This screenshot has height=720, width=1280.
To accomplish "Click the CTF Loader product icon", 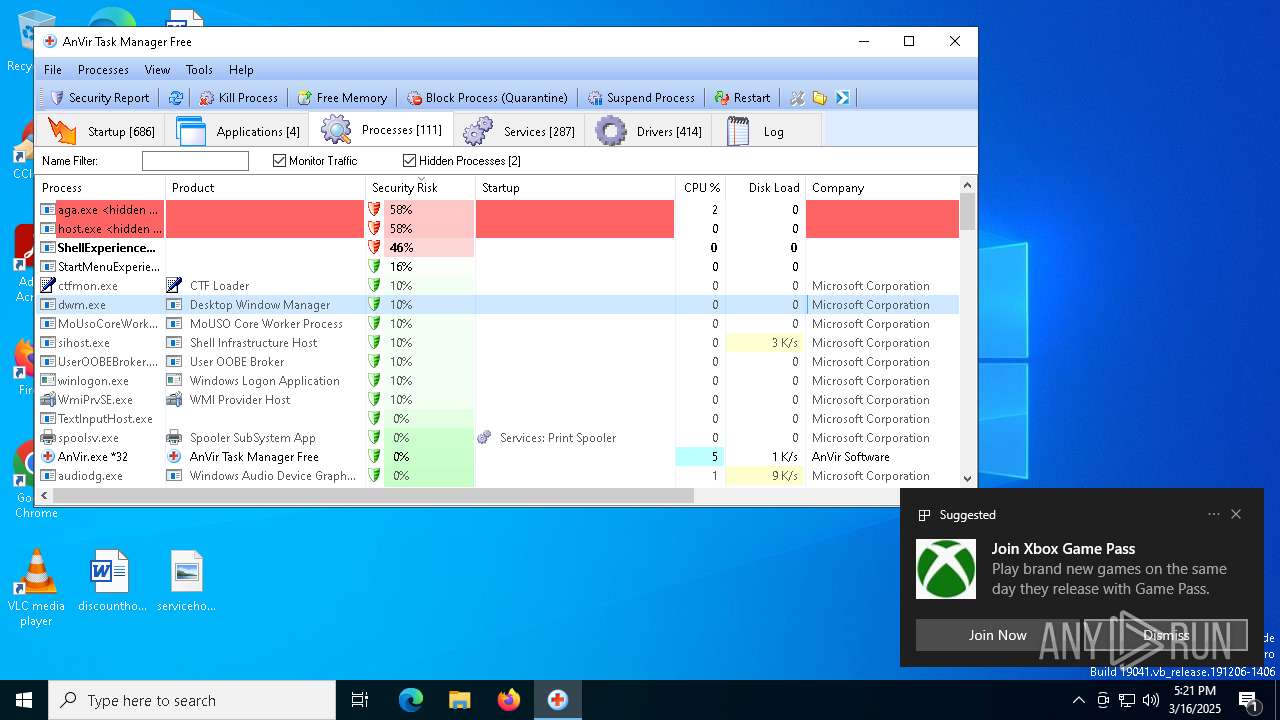I will [174, 286].
